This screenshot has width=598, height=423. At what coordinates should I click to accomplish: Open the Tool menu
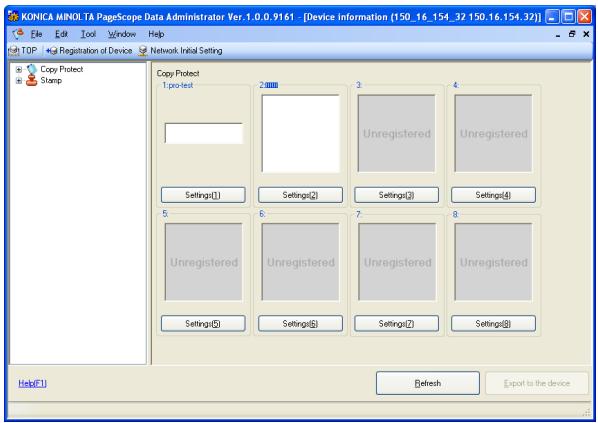(88, 34)
